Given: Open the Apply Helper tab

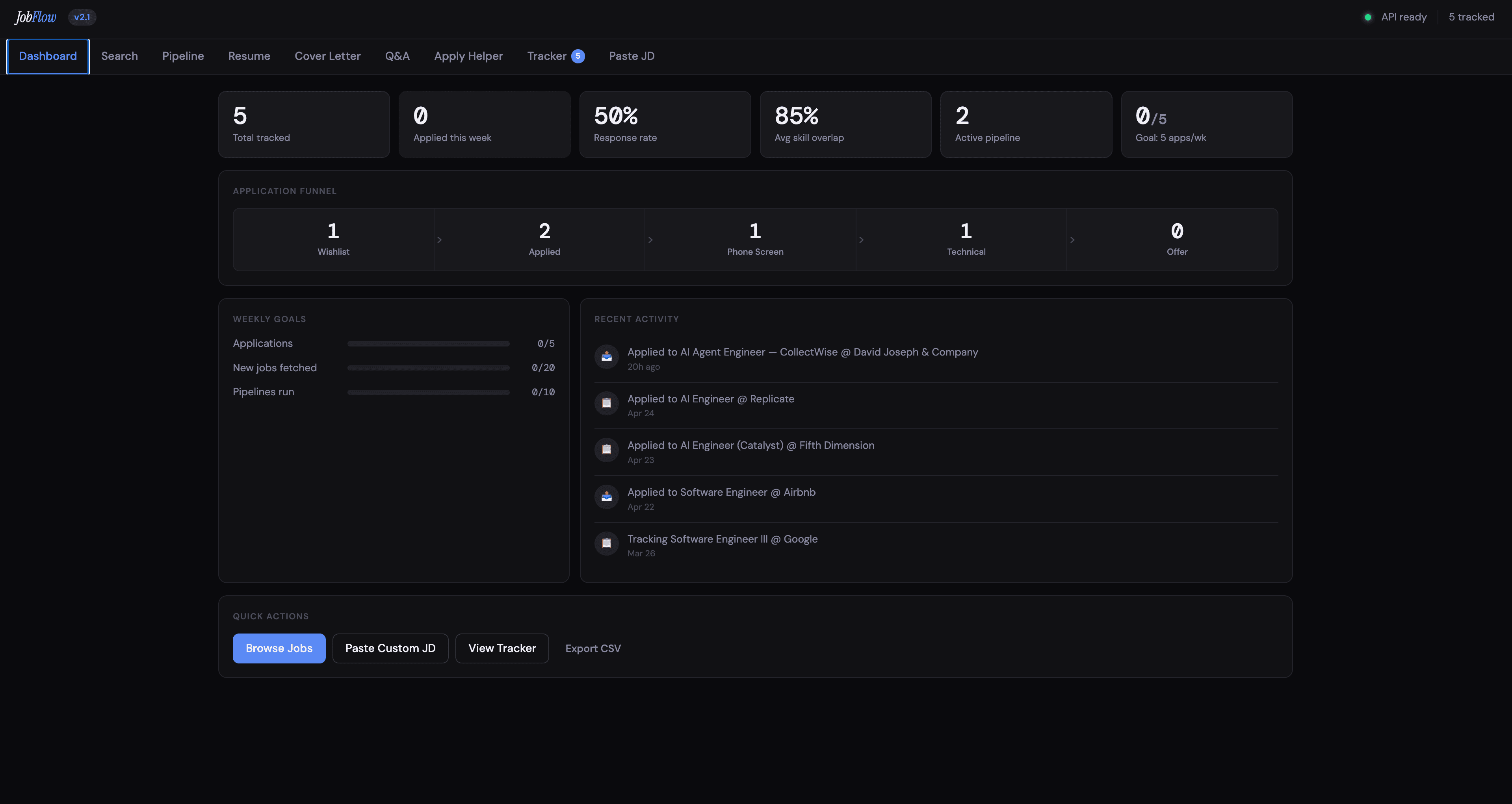Looking at the screenshot, I should coord(468,56).
